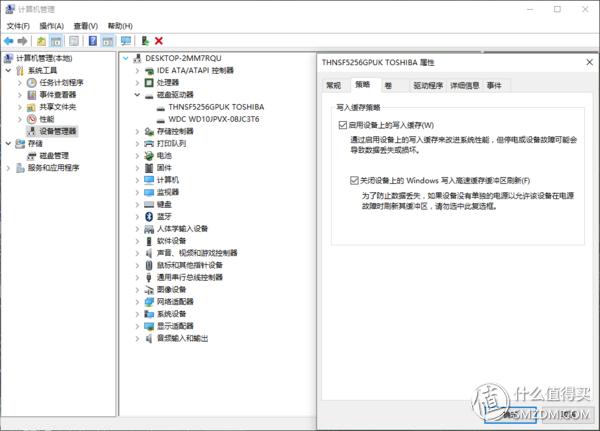Open 任务计划程序 in system tools
The image size is (600, 431).
coord(61,82)
